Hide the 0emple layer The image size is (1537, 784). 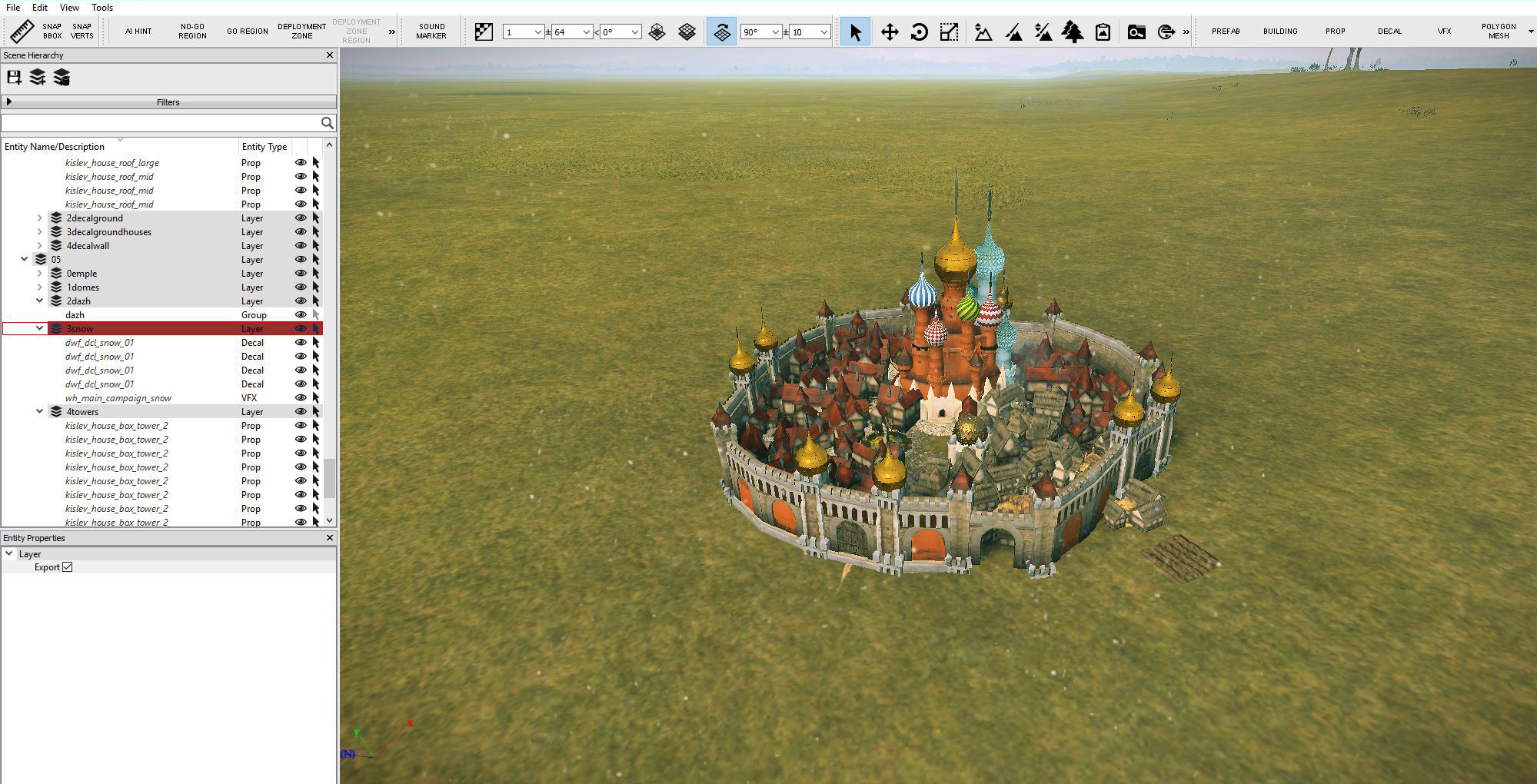pyautogui.click(x=301, y=274)
